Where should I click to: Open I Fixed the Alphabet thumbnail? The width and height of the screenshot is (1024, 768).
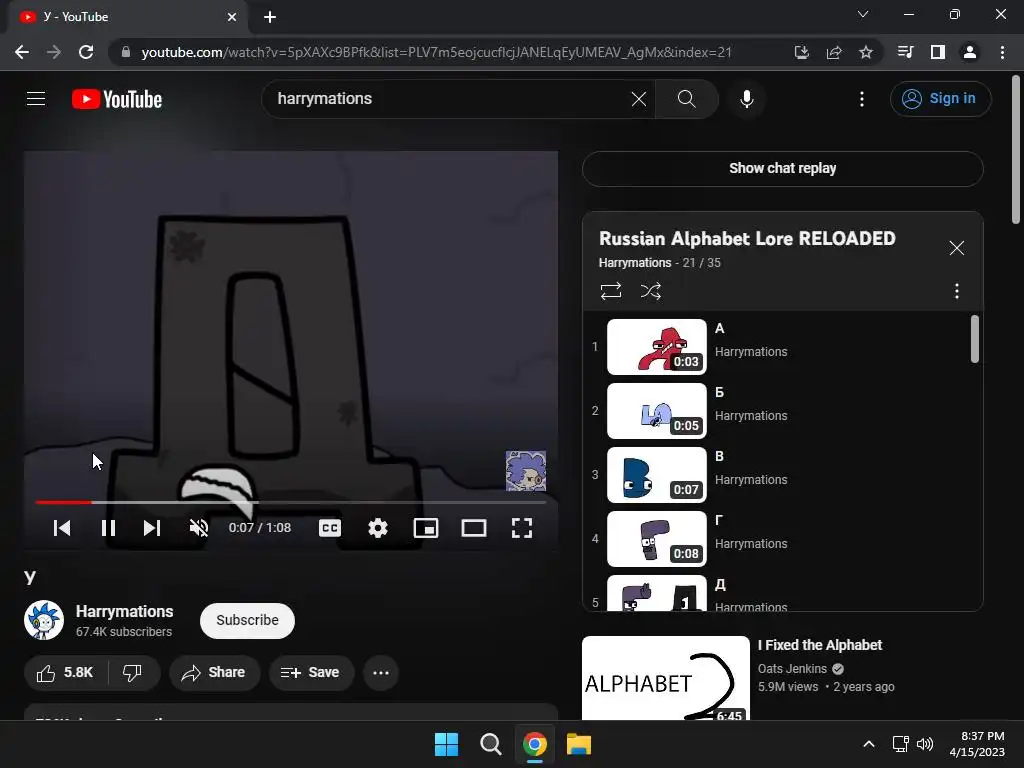pos(665,678)
